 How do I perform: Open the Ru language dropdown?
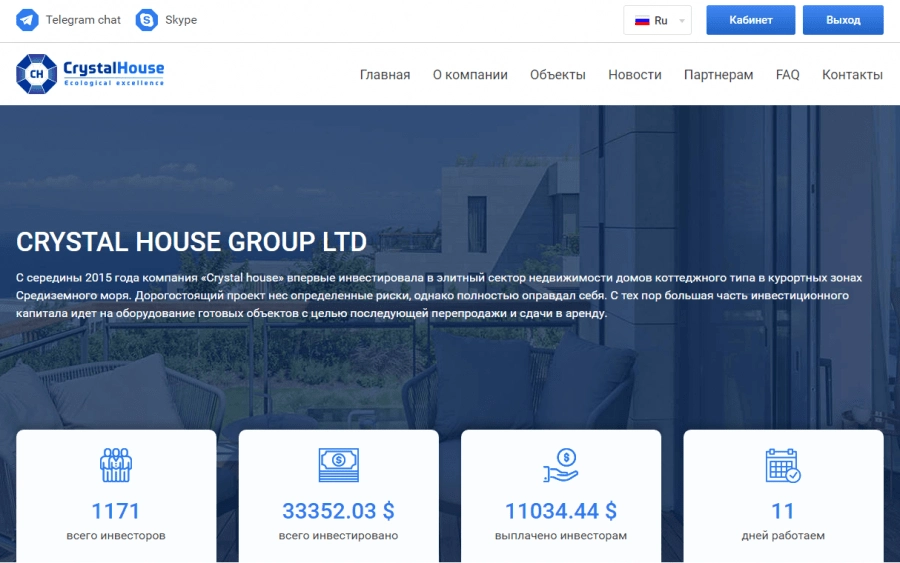click(657, 20)
